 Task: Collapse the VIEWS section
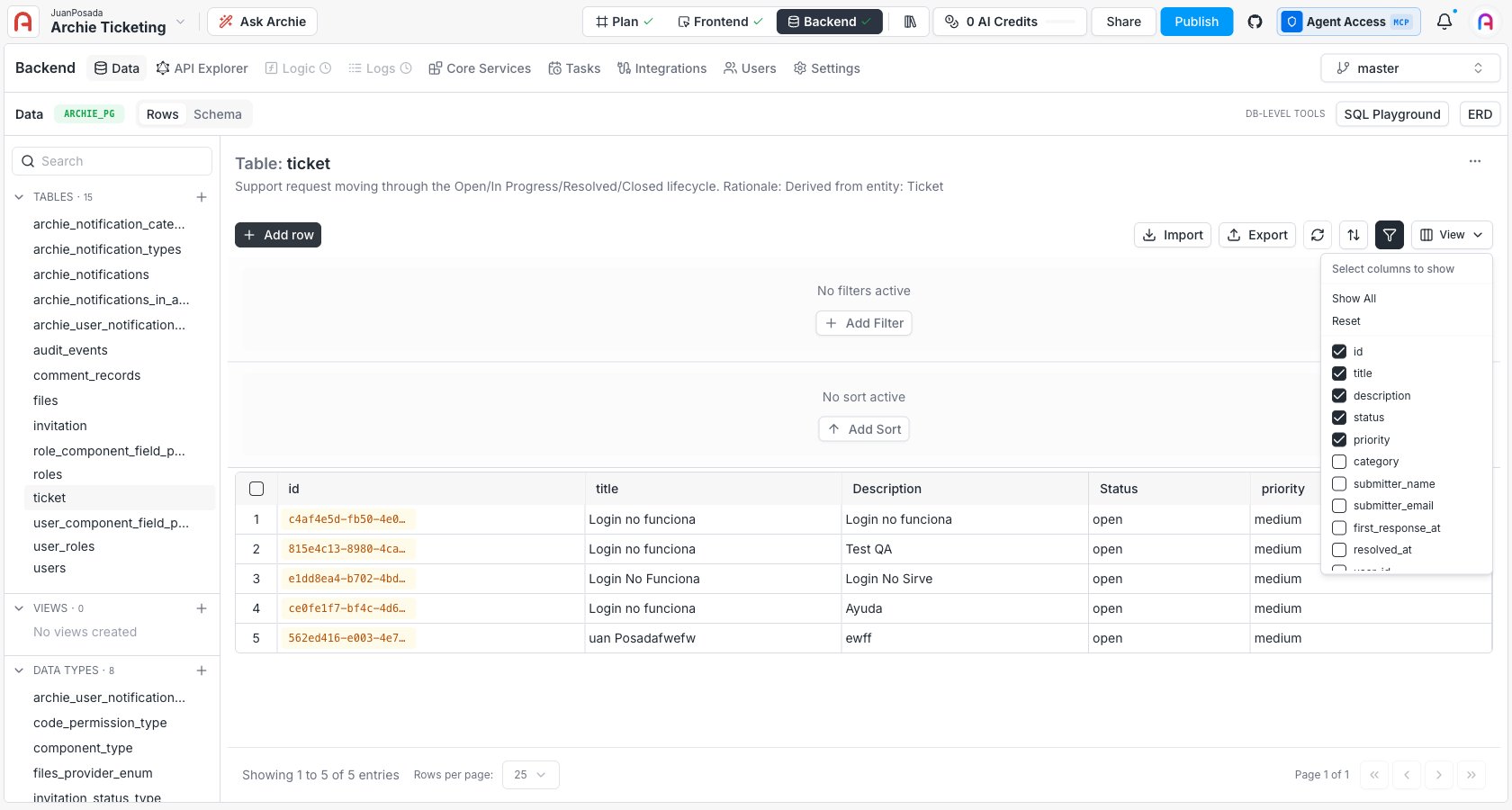(x=19, y=608)
